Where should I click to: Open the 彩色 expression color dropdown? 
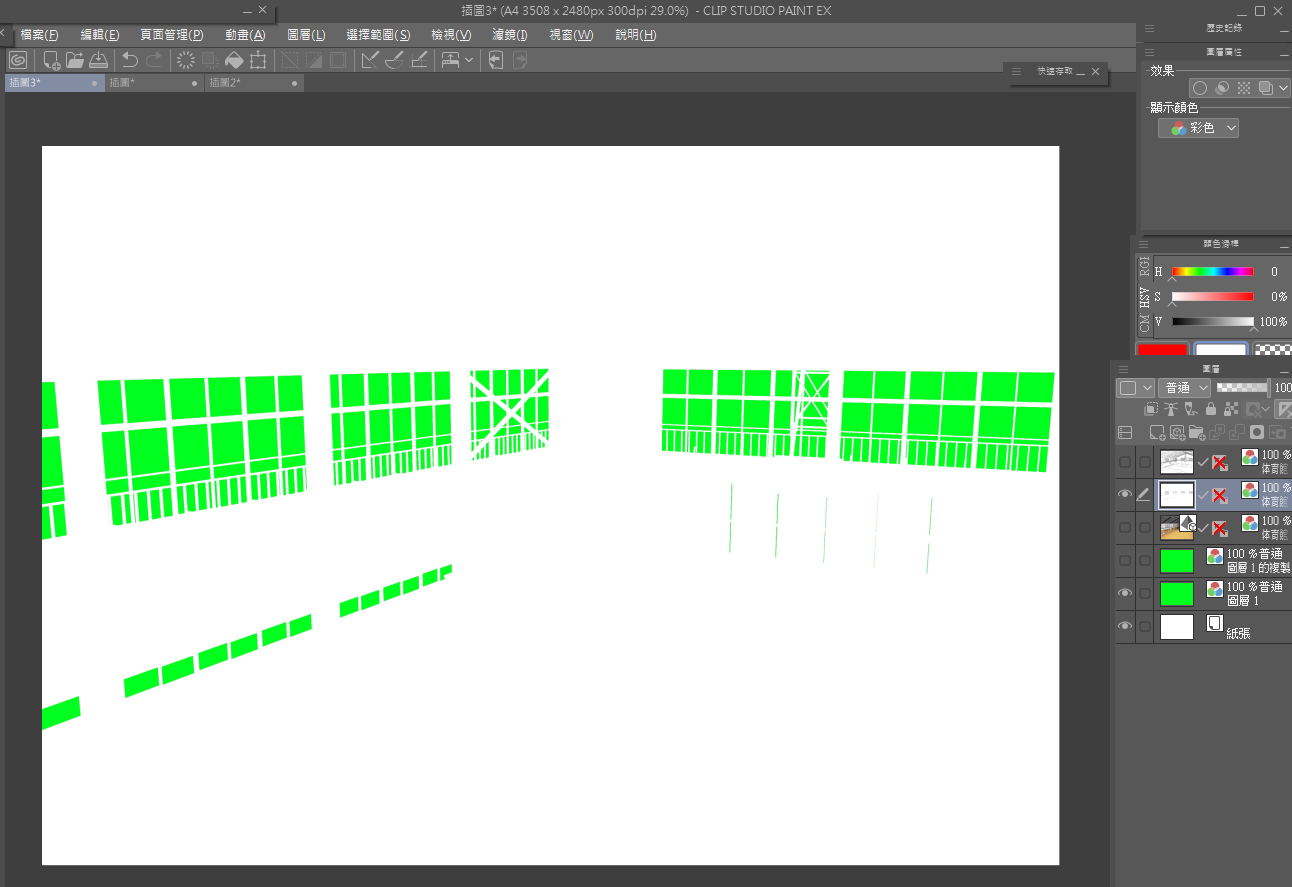point(1198,128)
